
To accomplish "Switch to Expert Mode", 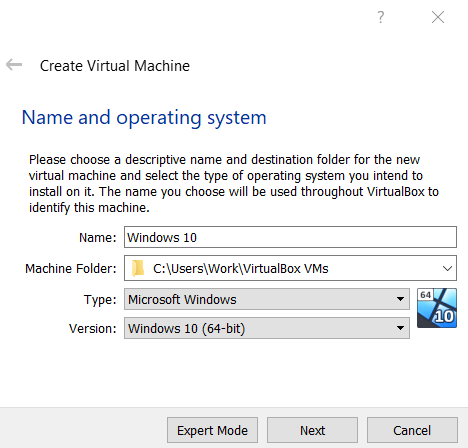I will pyautogui.click(x=212, y=430).
